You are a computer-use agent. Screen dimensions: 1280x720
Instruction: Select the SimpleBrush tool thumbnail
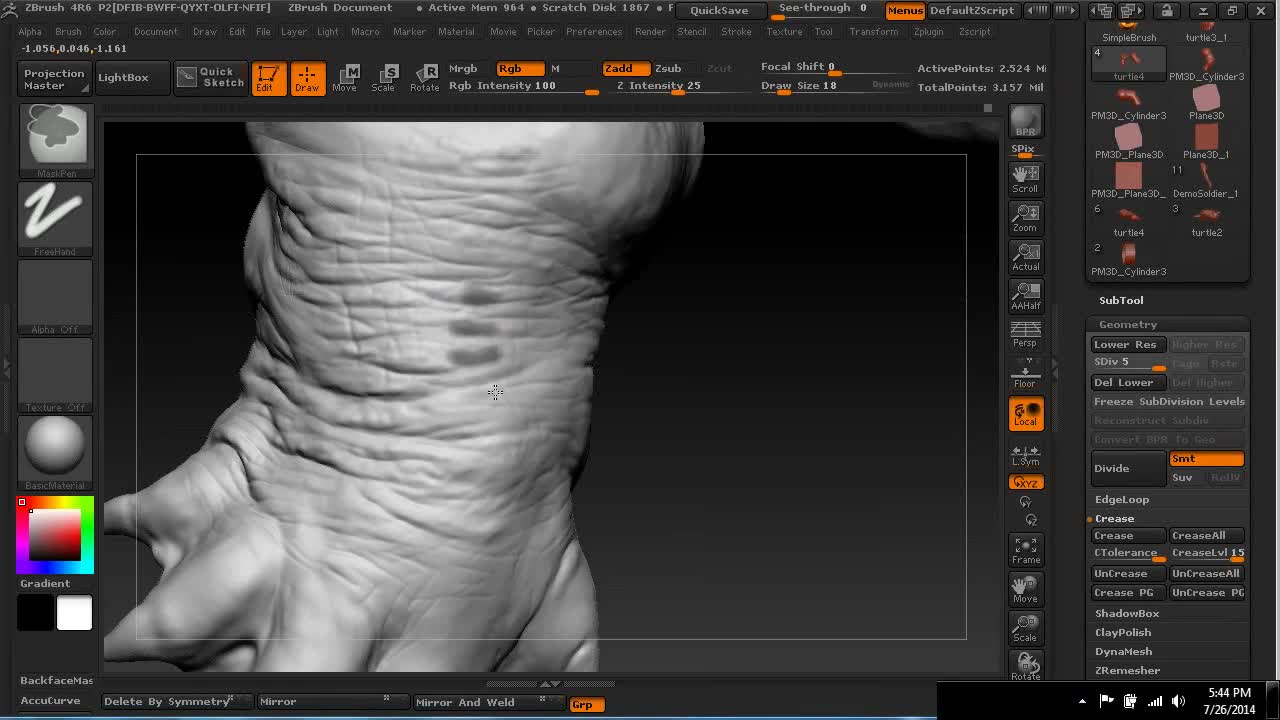pos(1128,32)
